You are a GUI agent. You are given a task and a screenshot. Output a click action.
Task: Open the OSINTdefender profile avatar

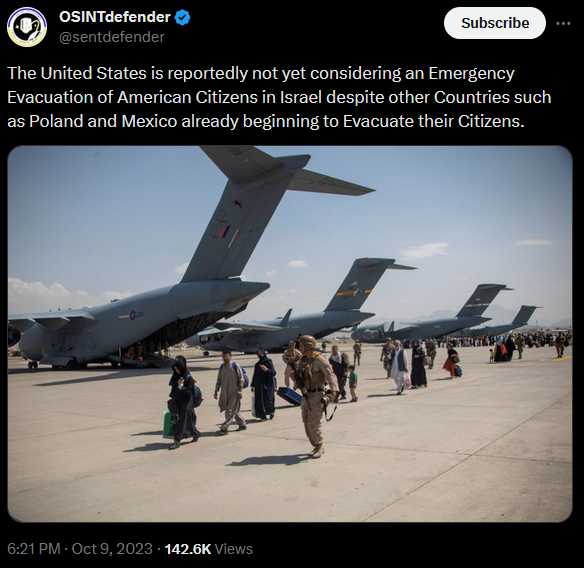click(x=27, y=27)
